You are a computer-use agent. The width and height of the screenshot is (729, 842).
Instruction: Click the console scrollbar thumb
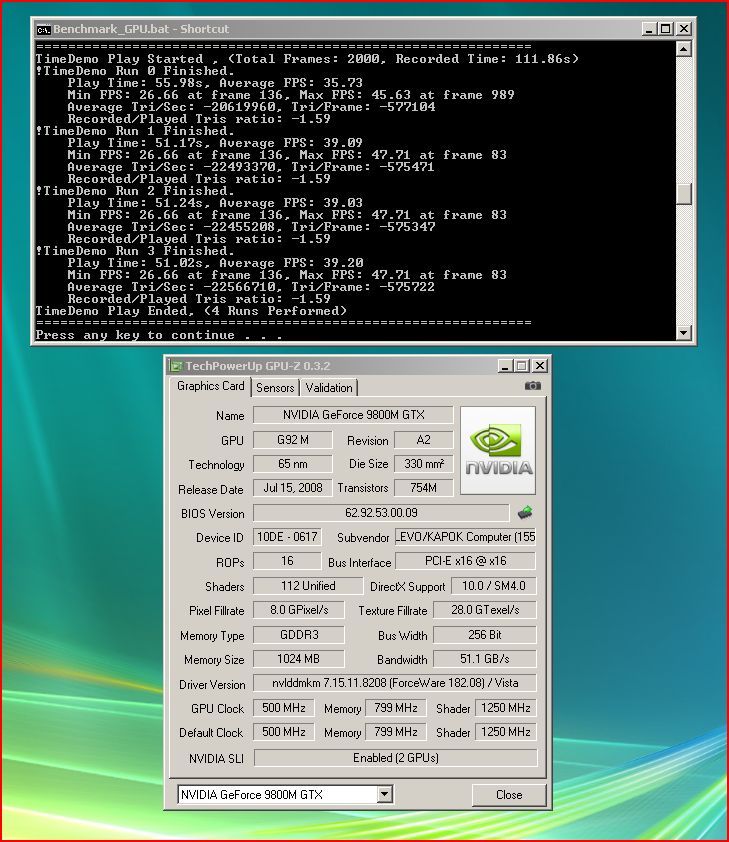click(x=683, y=194)
